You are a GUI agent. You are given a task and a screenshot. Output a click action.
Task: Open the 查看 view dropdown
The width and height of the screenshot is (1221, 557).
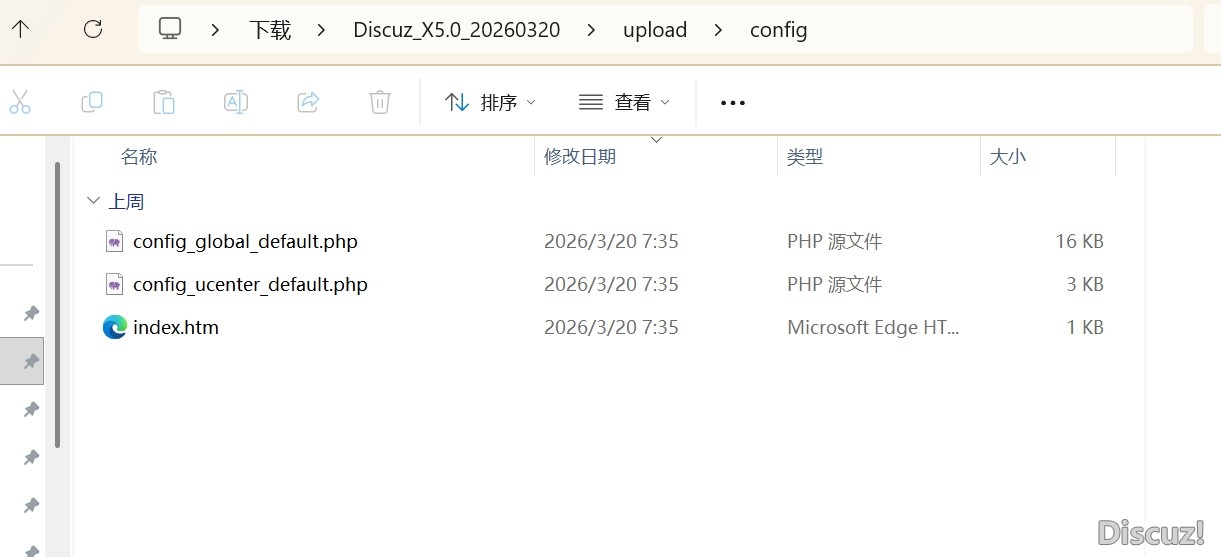[x=624, y=102]
